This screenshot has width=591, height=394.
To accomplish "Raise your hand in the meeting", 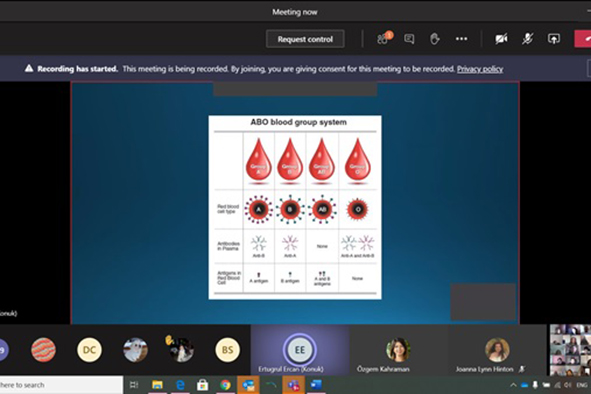I will click(435, 39).
